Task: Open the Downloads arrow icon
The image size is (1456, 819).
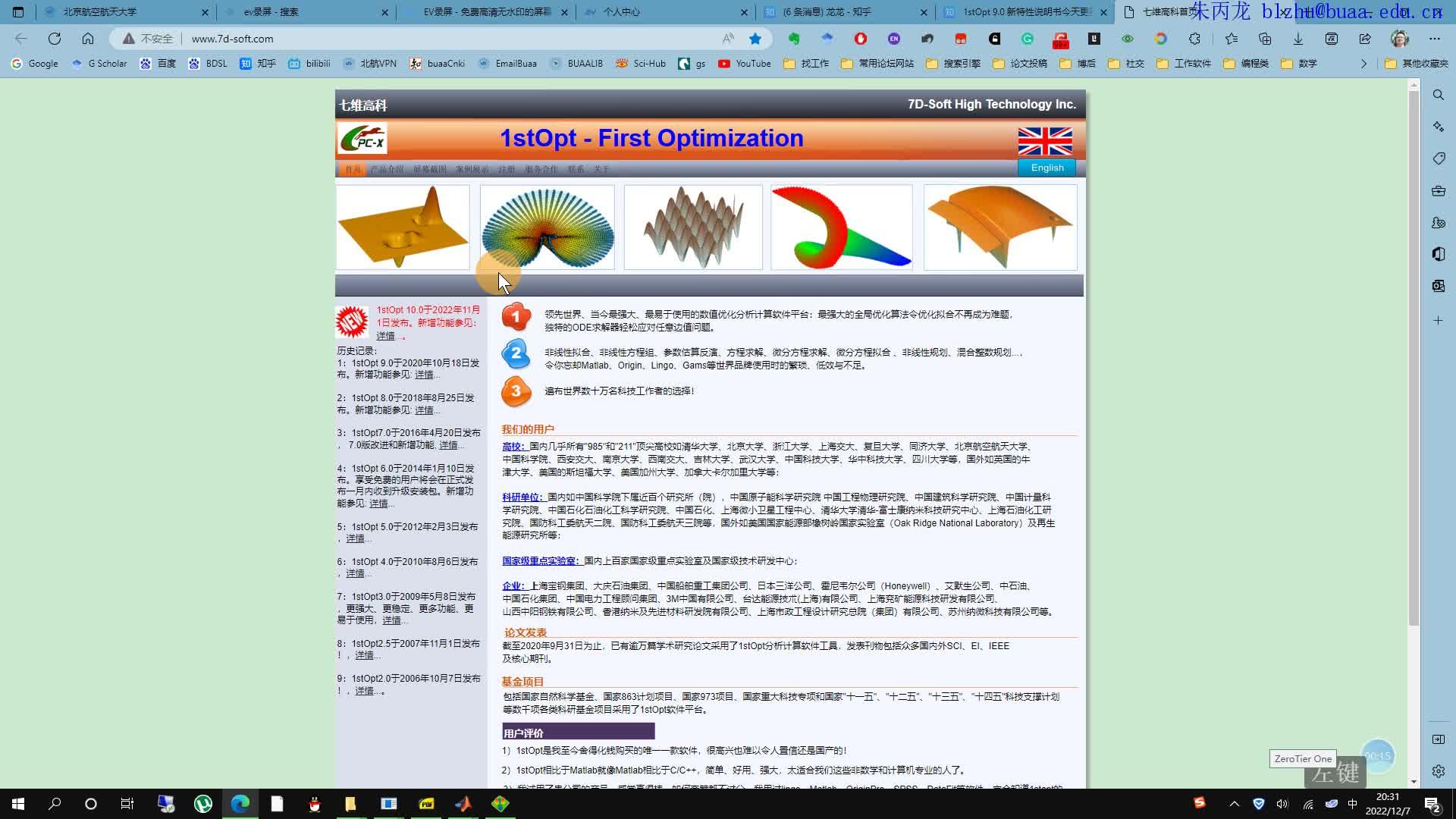Action: pos(1298,39)
